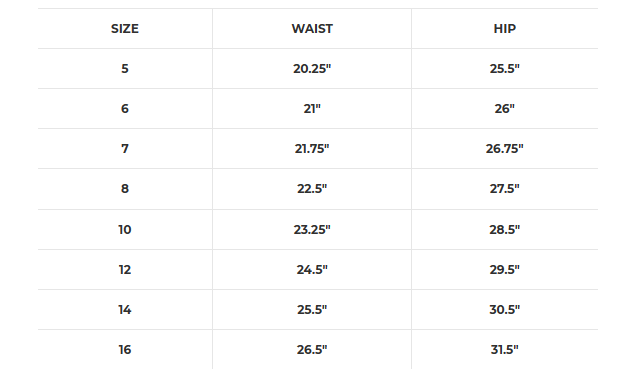636x378 pixels.
Task: Select the size 5 row label
Action: coord(125,69)
